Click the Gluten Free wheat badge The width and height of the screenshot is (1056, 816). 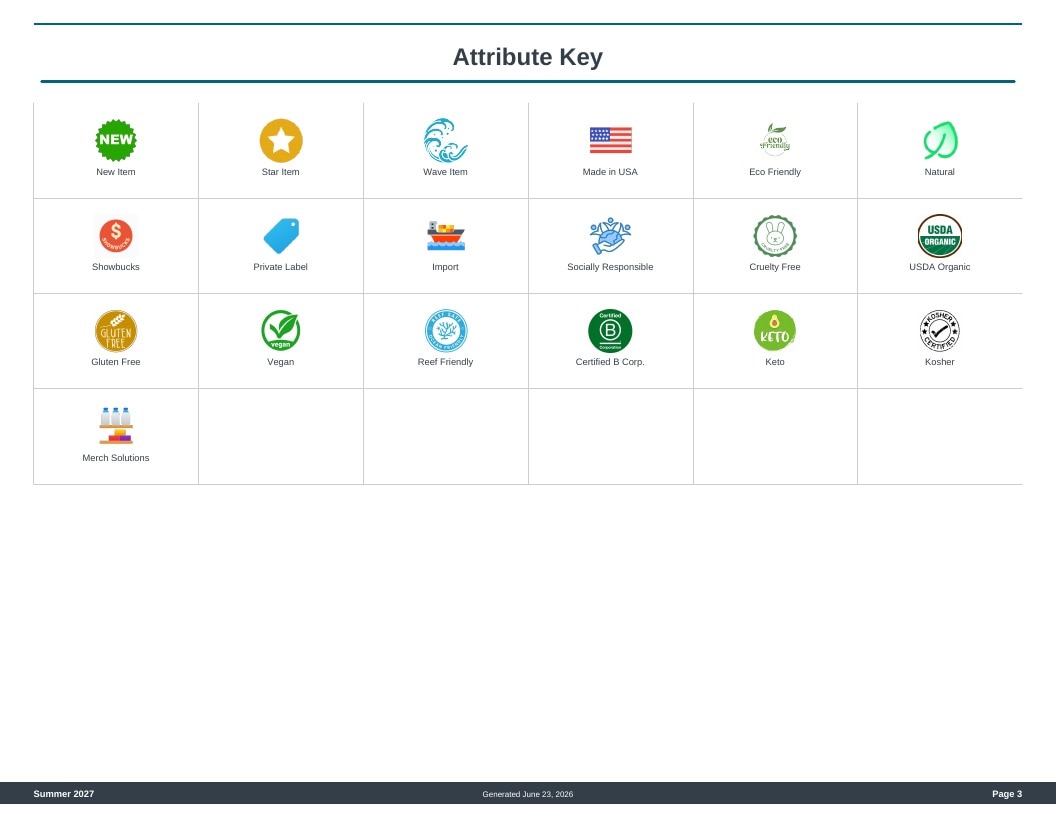pos(116,331)
